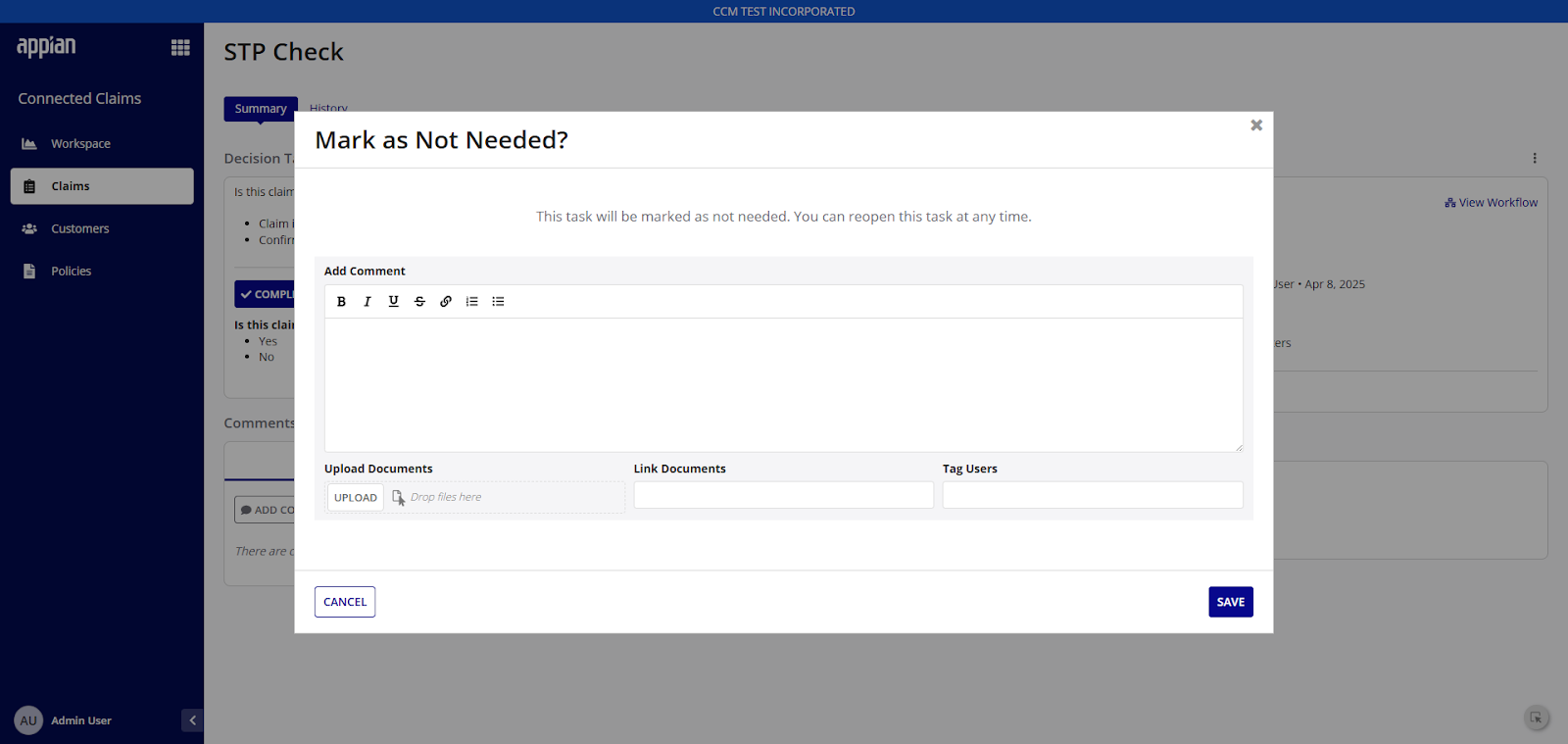The width and height of the screenshot is (1568, 744).
Task: Click the floating pointer icon at bottom right
Action: coord(1536,718)
